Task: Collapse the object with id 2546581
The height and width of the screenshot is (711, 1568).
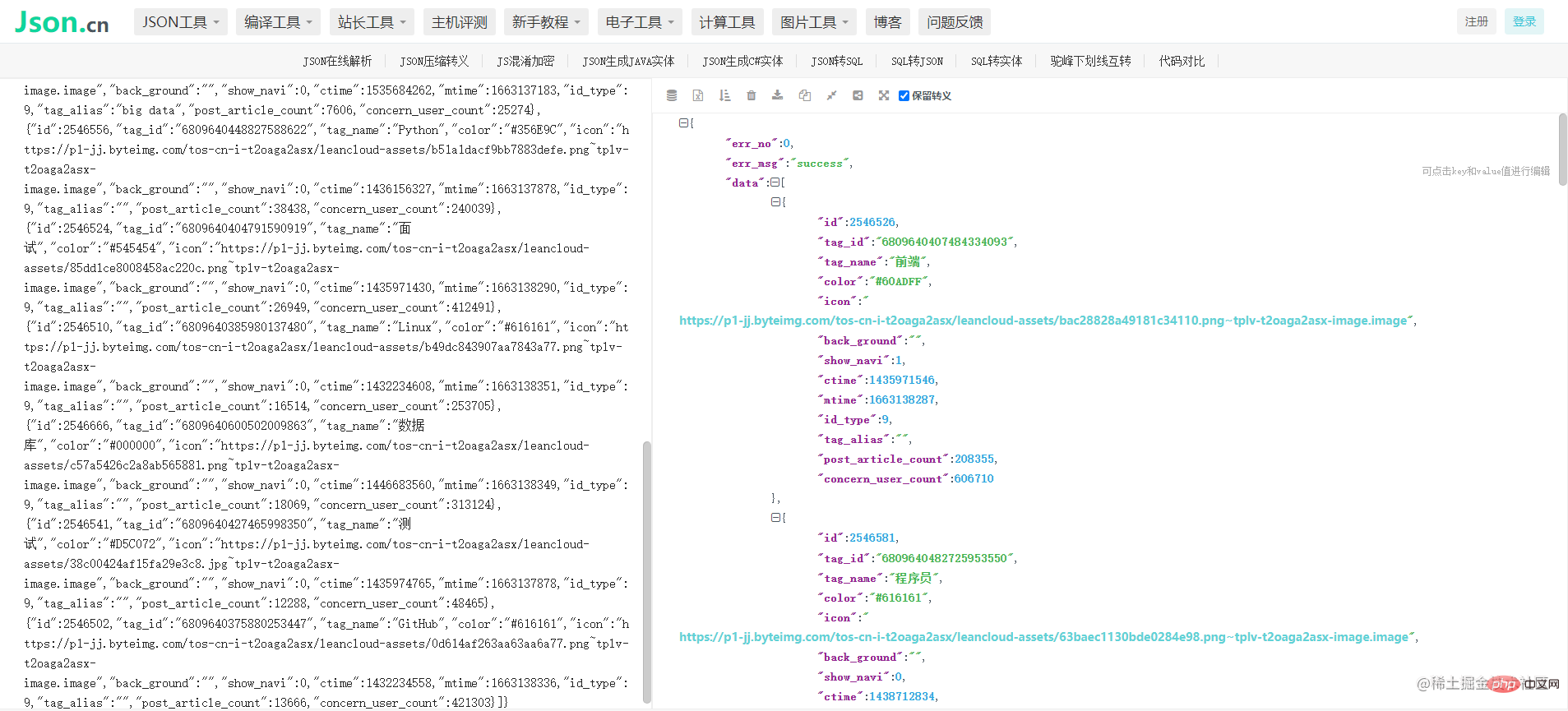Action: [775, 517]
